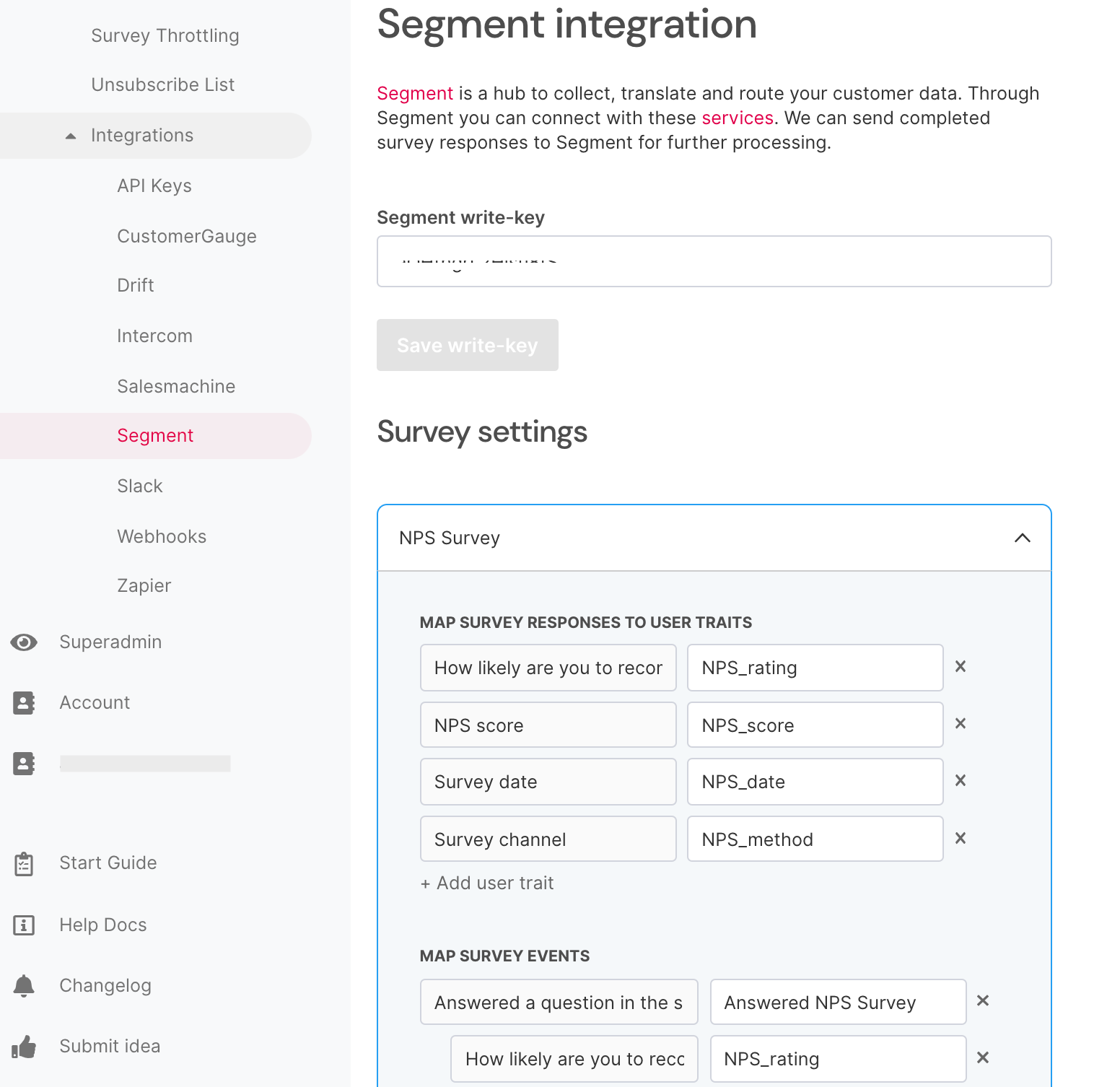Open Start Guide via the clipboard icon
Viewport: 1120px width, 1087px height.
point(24,863)
